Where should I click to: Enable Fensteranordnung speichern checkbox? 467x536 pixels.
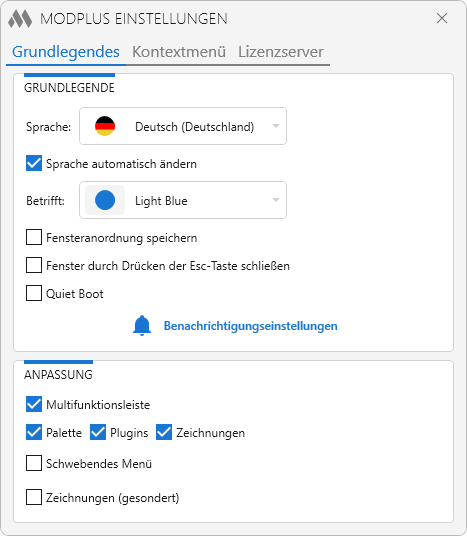[34, 237]
